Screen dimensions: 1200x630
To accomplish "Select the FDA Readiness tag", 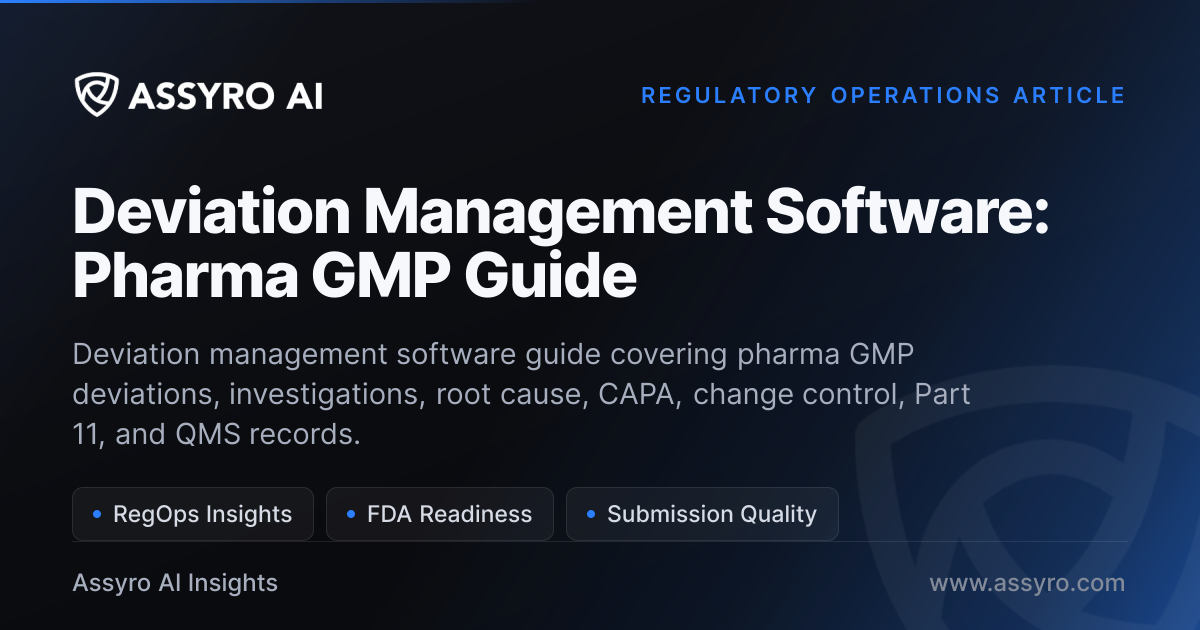I will point(440,514).
